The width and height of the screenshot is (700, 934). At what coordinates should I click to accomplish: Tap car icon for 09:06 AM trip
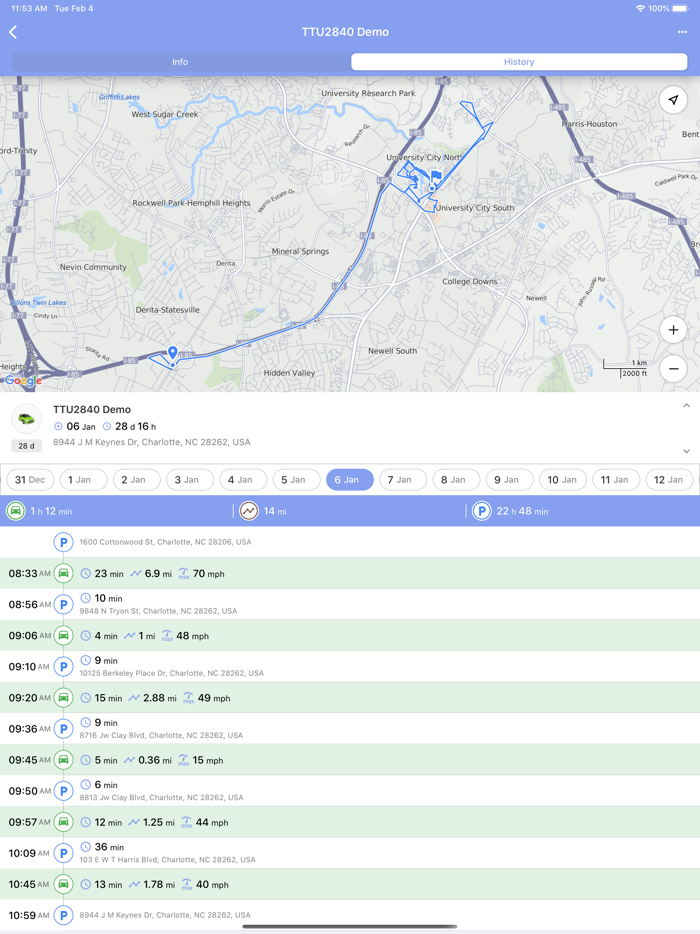click(64, 636)
